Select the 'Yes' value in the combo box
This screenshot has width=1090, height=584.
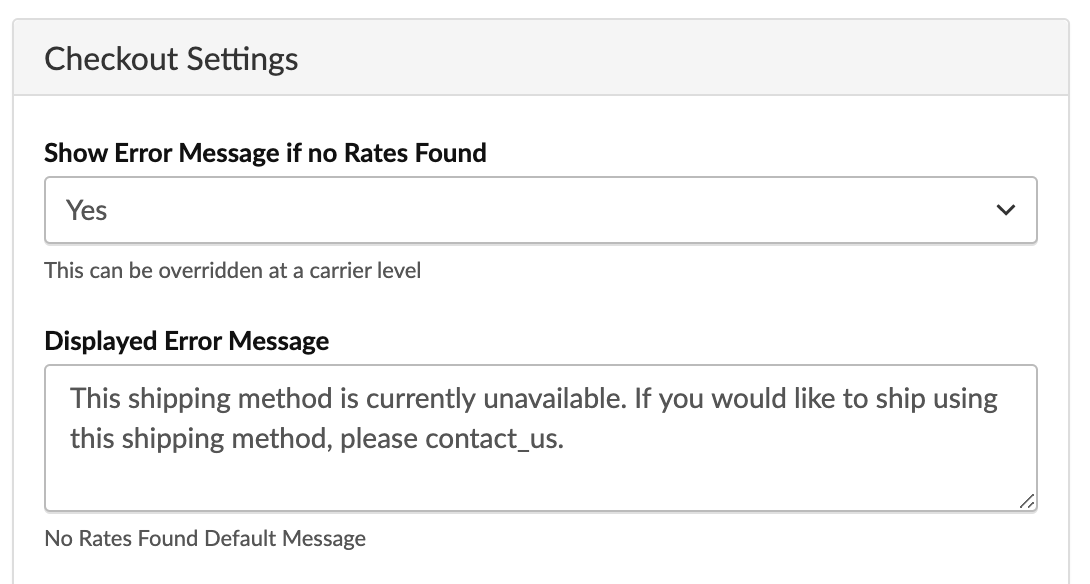coord(87,211)
